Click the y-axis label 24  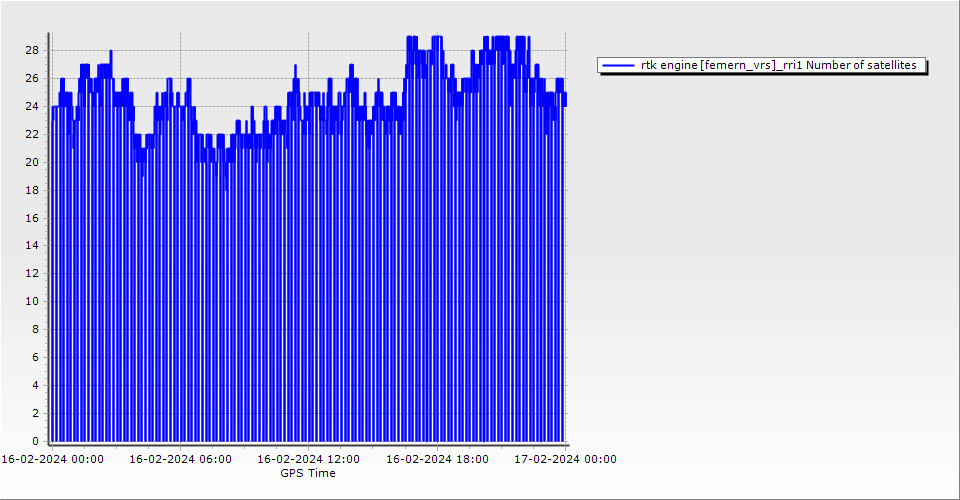point(32,106)
